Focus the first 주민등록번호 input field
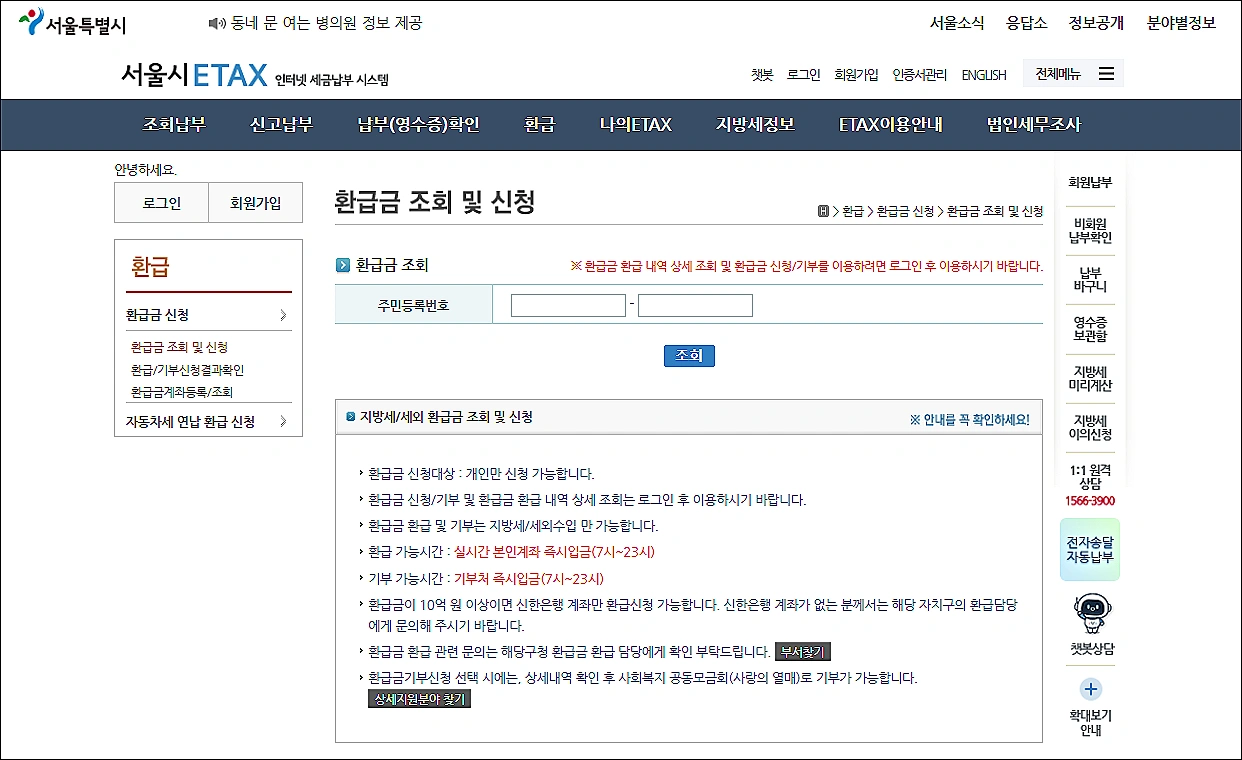 click(x=568, y=305)
